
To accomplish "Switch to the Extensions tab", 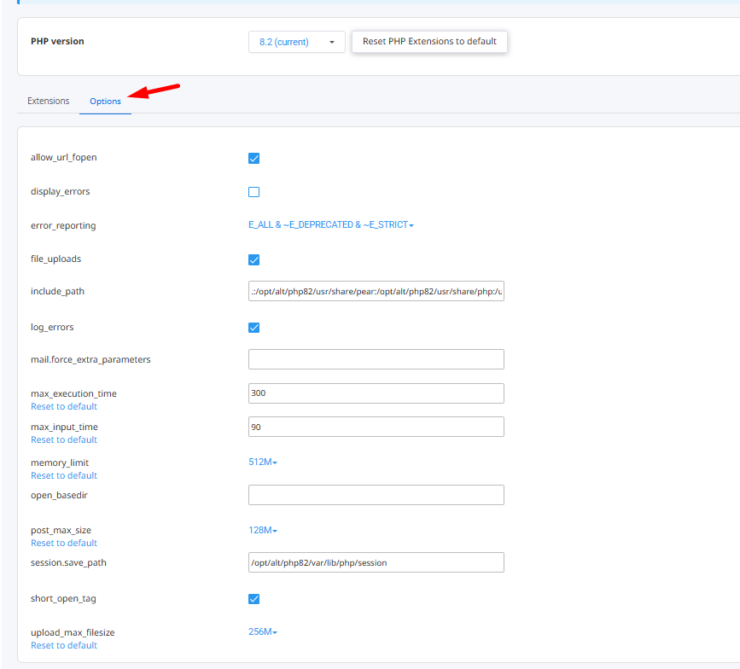I will [x=48, y=101].
